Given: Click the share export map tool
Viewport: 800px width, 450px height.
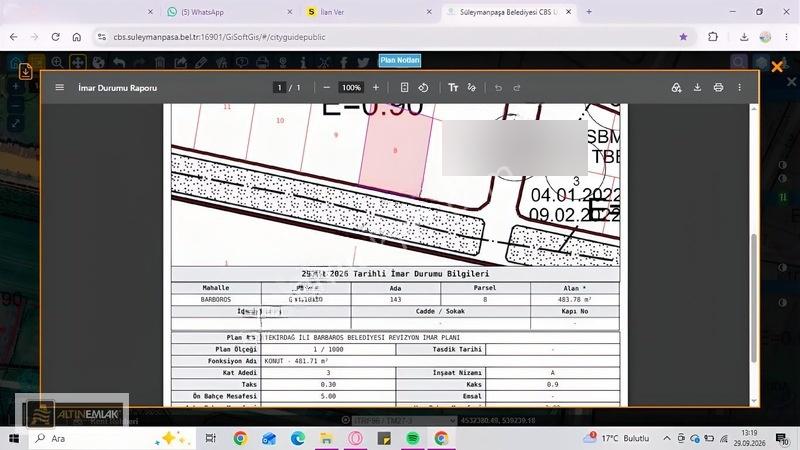Looking at the screenshot, I should pyautogui.click(x=180, y=63).
